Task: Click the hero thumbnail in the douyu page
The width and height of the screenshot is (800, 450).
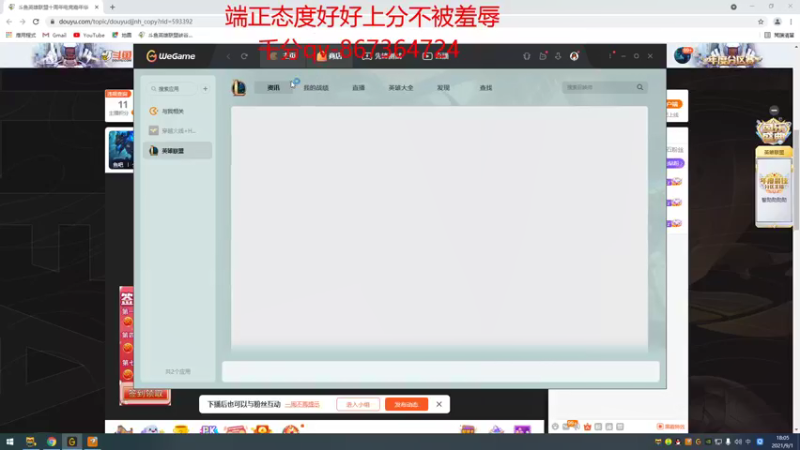Action: coord(120,149)
